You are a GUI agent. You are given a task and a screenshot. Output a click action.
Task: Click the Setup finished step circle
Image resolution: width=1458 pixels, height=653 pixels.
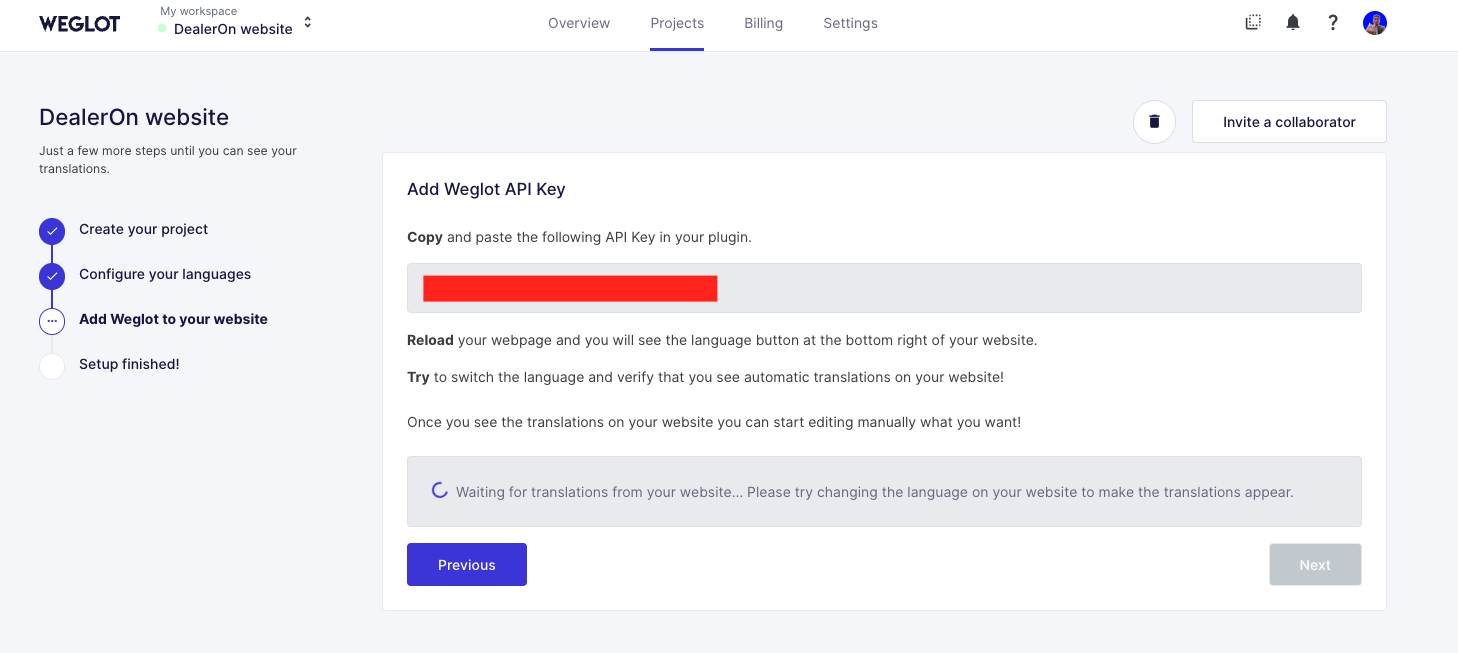click(52, 366)
